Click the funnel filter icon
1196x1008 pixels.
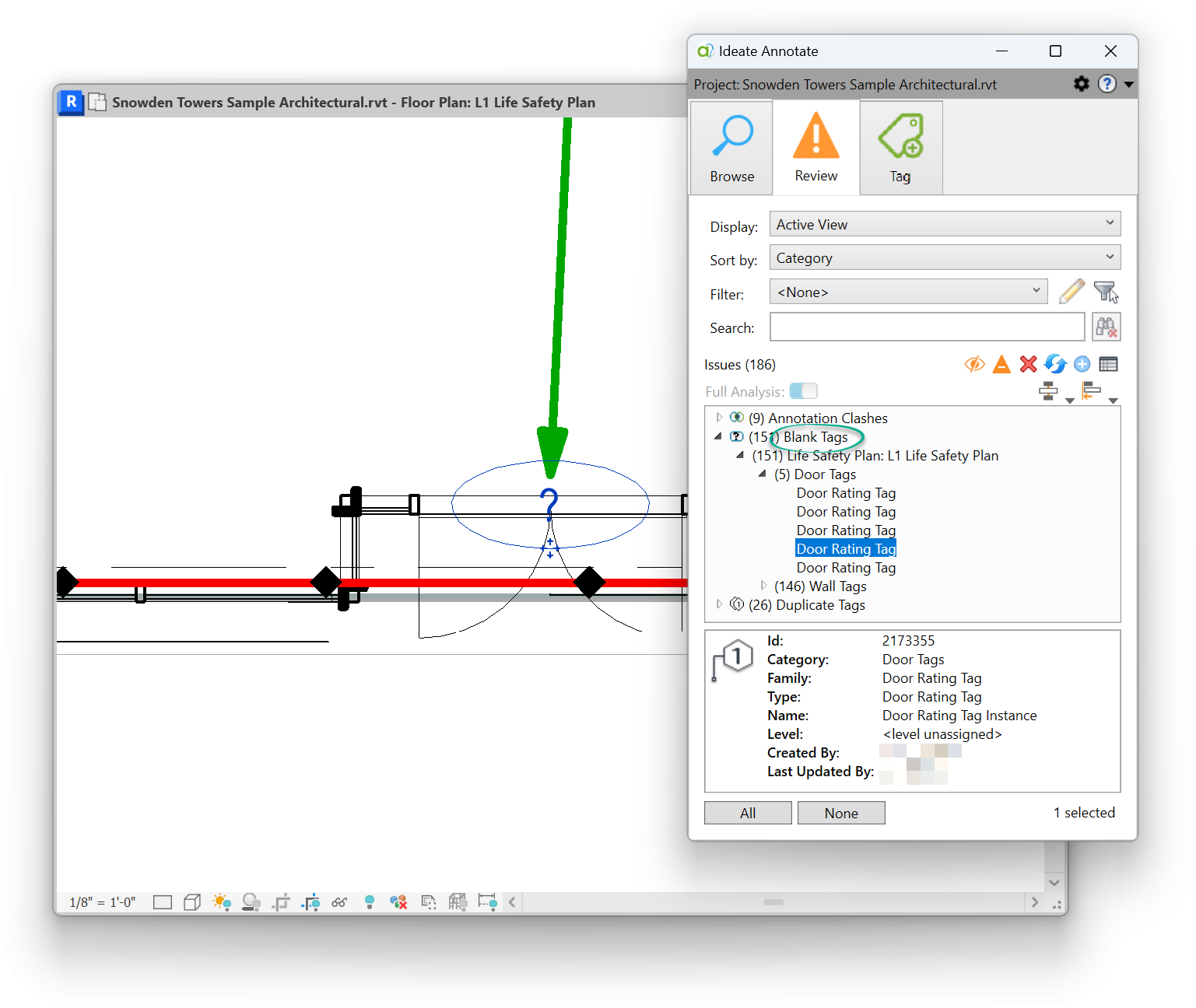(1106, 292)
